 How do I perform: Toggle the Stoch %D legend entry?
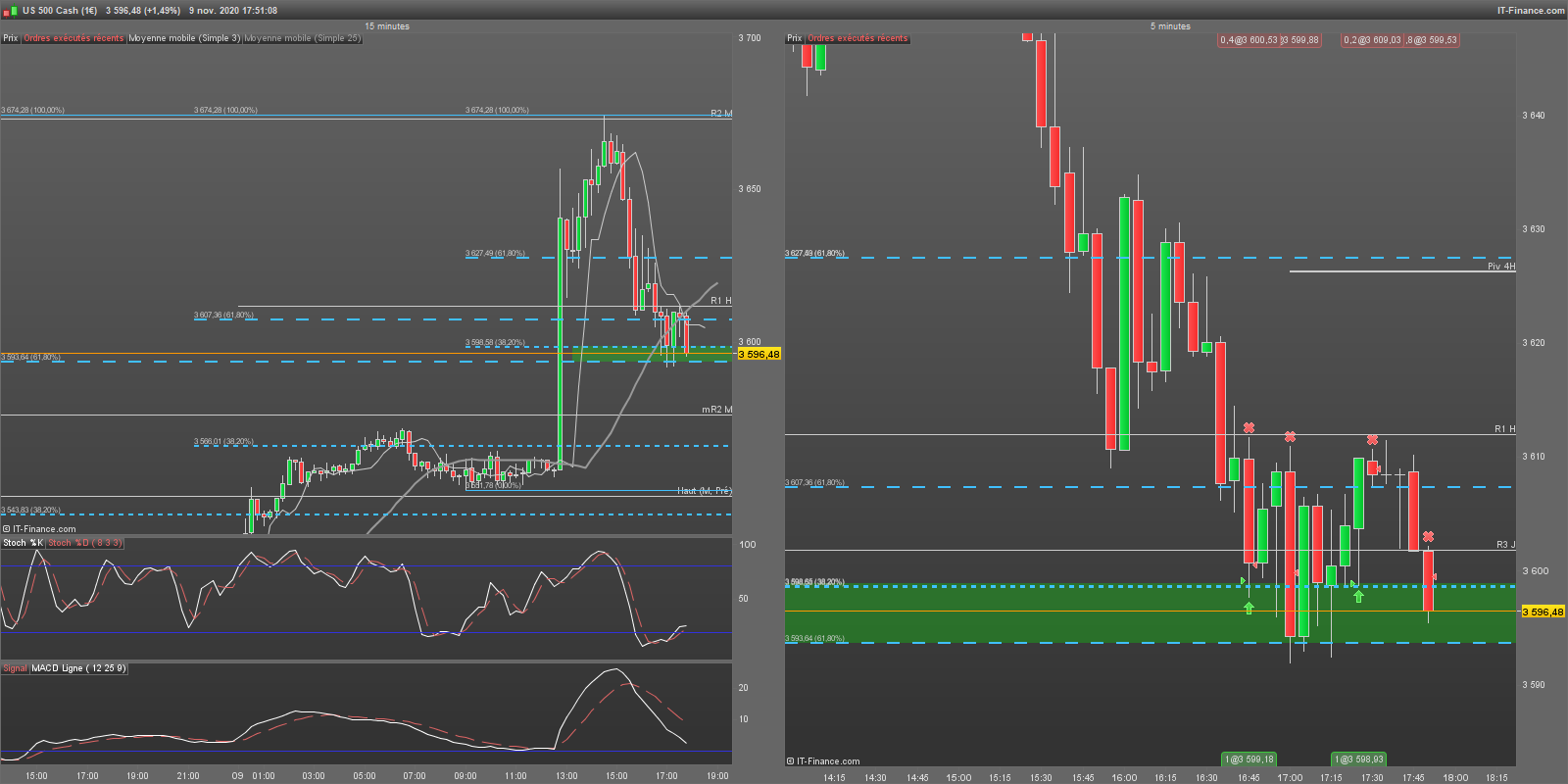tap(84, 543)
